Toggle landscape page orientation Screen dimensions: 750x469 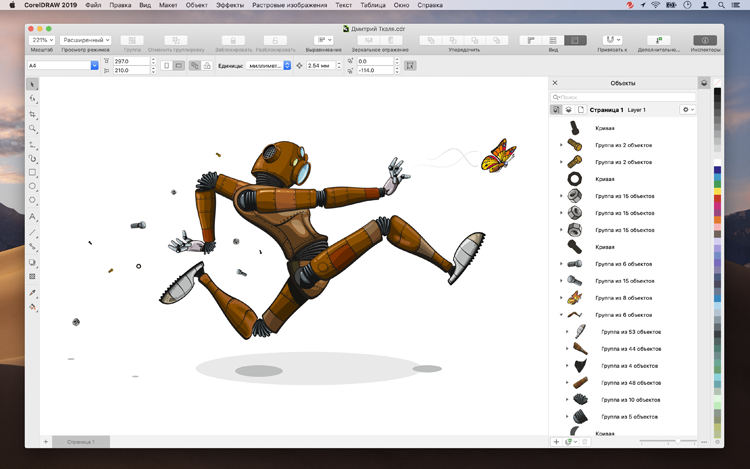178,65
